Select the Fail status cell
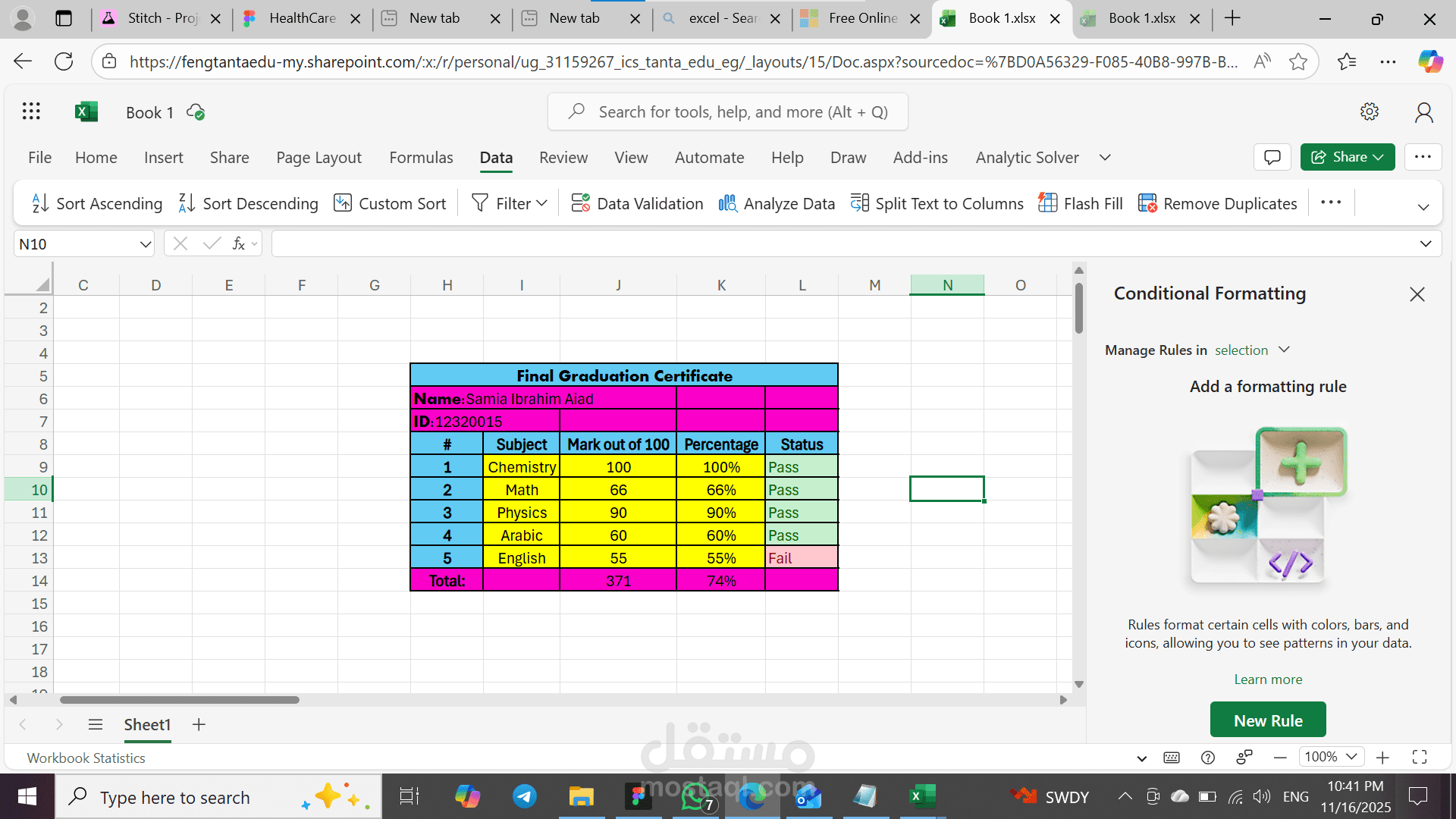Image resolution: width=1456 pixels, height=819 pixels. (802, 558)
